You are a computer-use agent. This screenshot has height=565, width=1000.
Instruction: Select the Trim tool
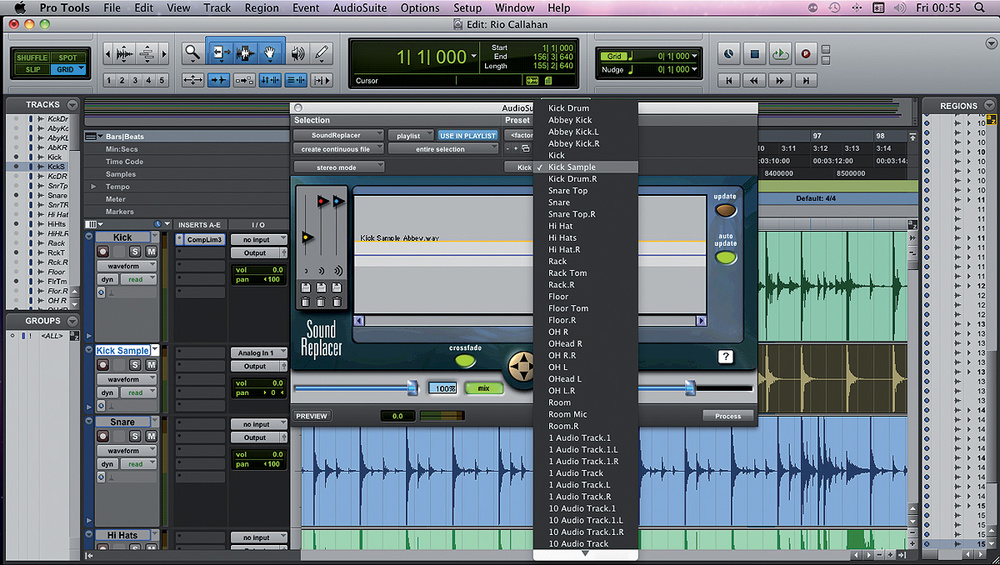(x=220, y=54)
